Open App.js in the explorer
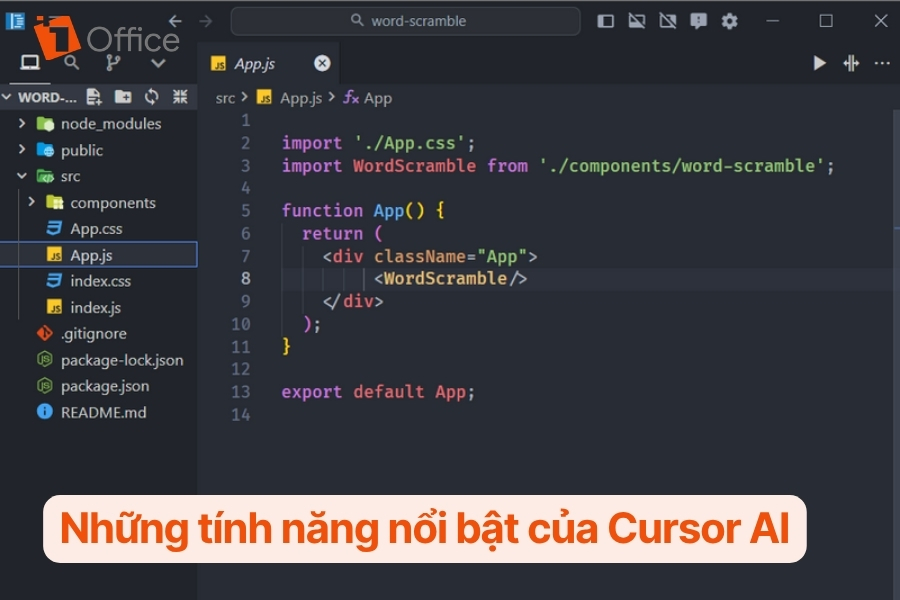 tap(99, 255)
